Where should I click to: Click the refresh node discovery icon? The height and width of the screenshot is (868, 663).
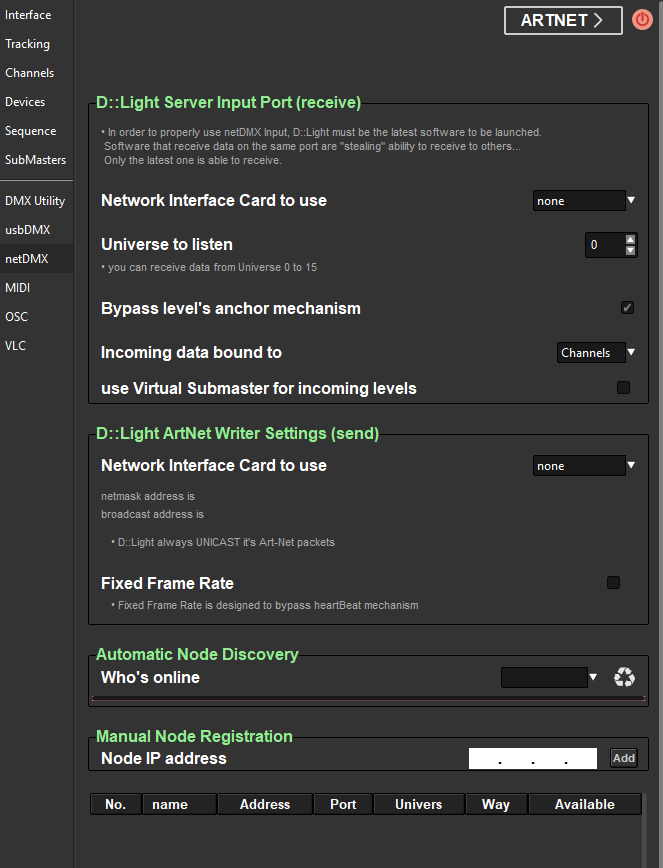click(624, 678)
